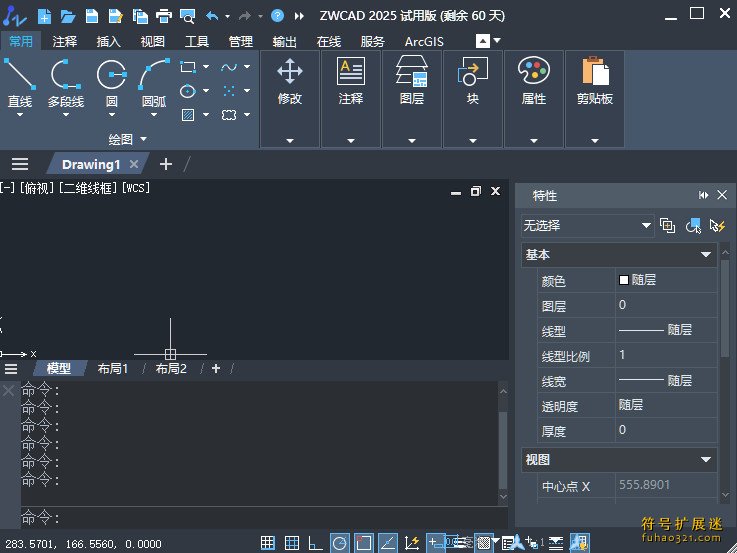Image resolution: width=737 pixels, height=553 pixels.
Task: Open the 属性 properties panel button
Action: coord(534,81)
